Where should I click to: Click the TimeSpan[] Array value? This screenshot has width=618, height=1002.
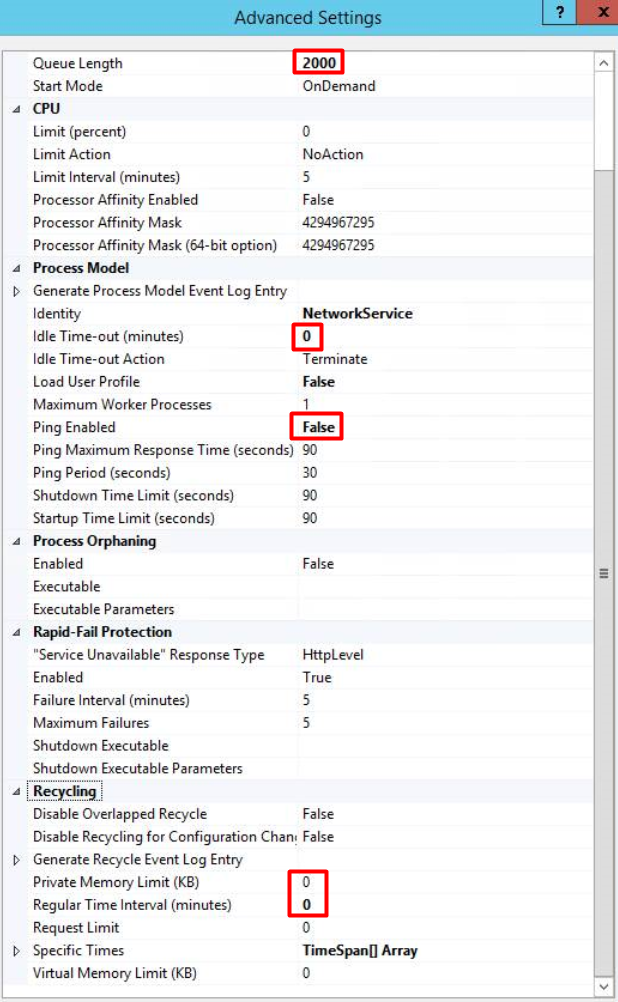point(360,950)
